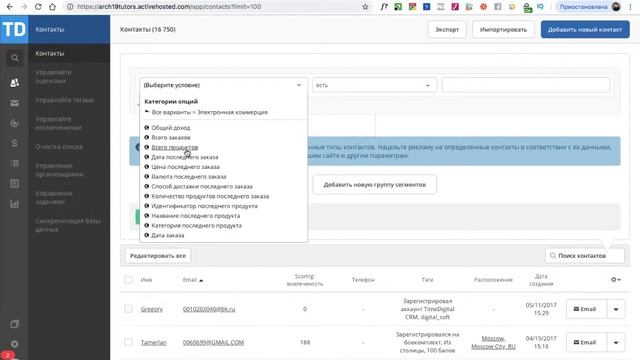Select 'Цена последнего заказа' option

(x=185, y=167)
